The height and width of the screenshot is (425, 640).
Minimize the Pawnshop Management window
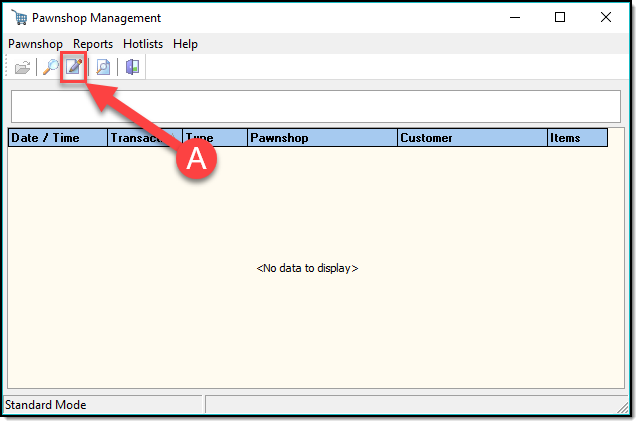[x=514, y=18]
